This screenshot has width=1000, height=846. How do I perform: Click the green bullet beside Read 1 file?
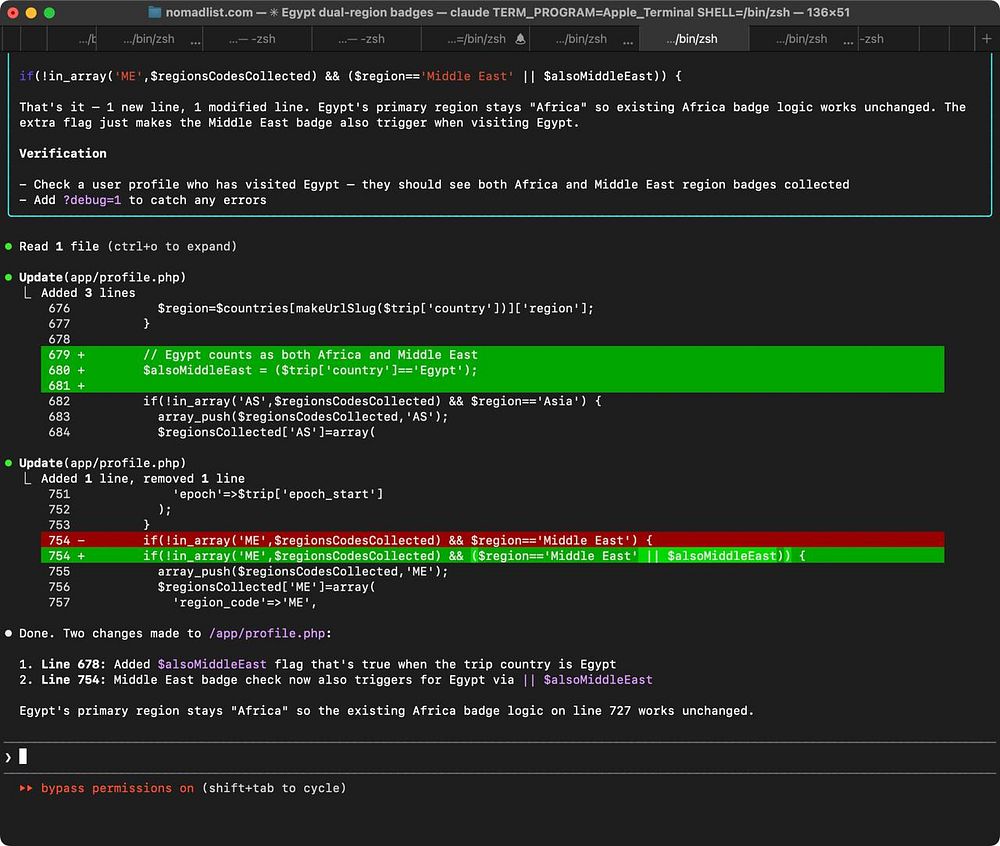(x=9, y=246)
